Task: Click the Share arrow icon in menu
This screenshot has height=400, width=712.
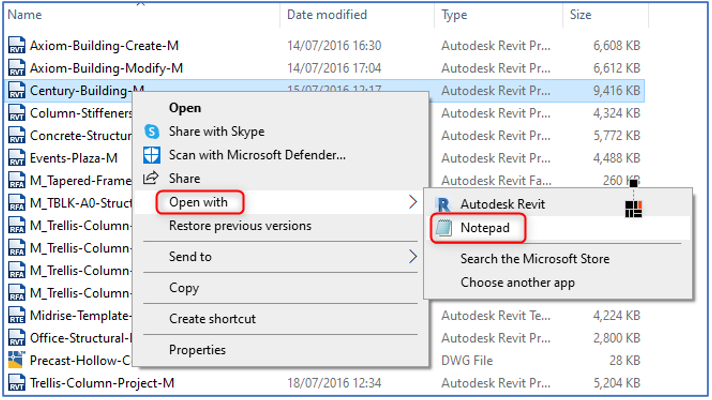Action: click(x=151, y=178)
